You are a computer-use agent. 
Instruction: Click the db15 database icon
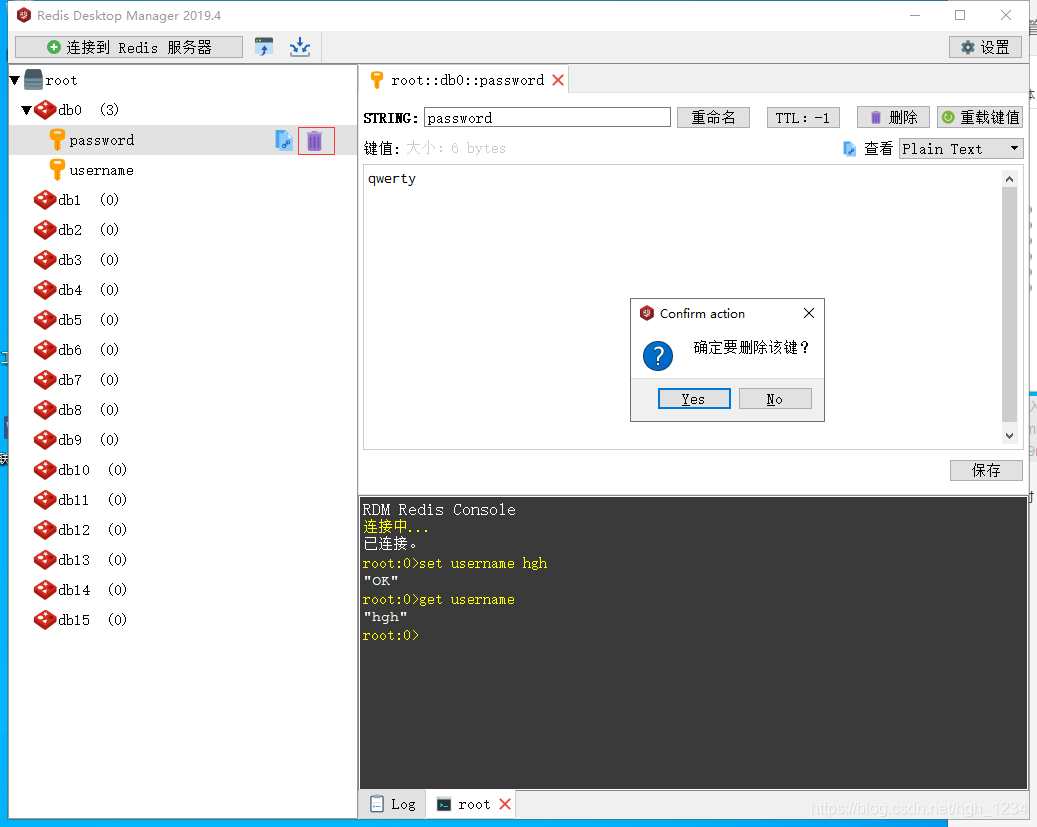pyautogui.click(x=45, y=619)
